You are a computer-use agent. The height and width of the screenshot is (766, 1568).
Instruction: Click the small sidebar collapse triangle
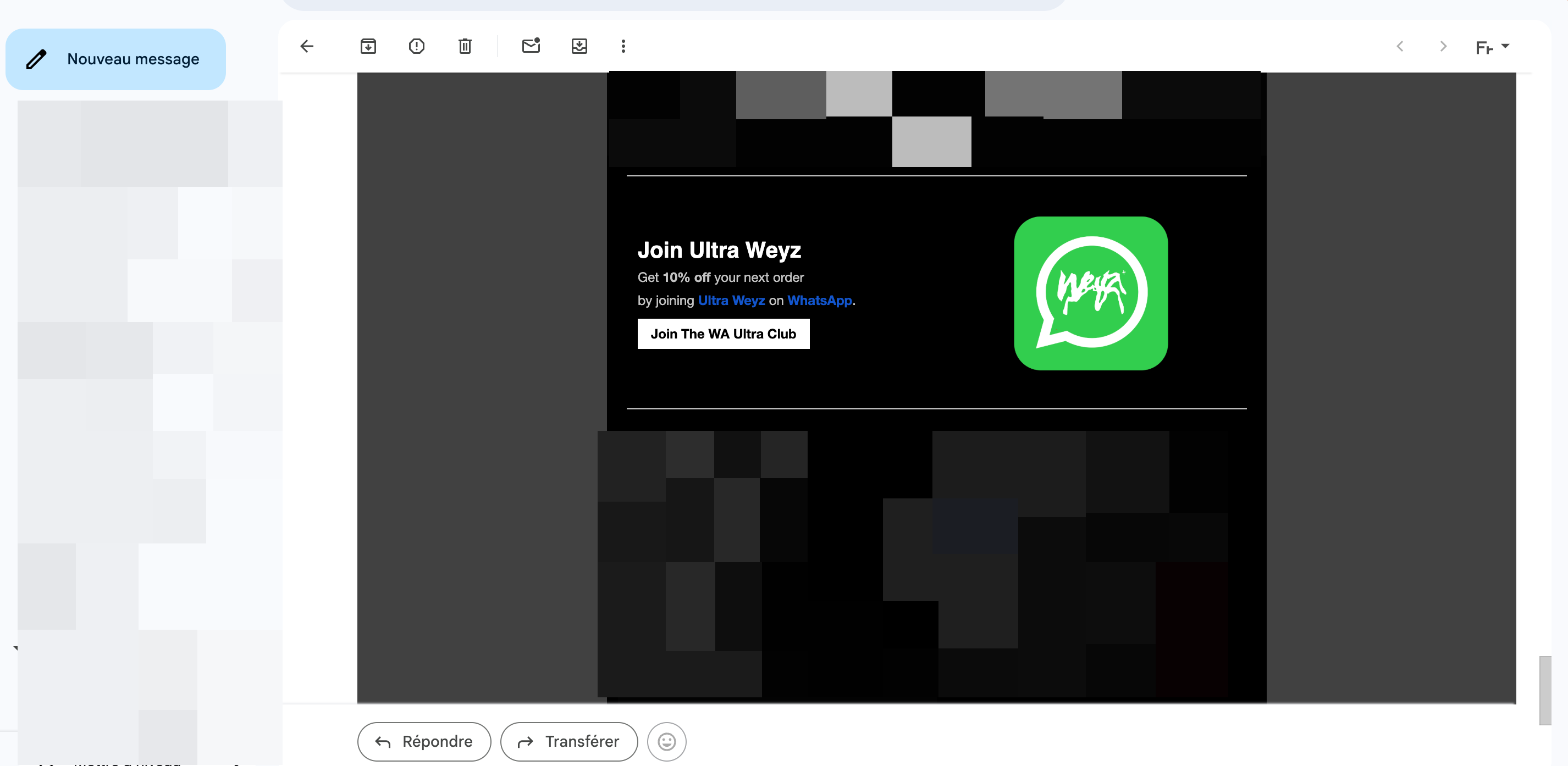coord(16,648)
